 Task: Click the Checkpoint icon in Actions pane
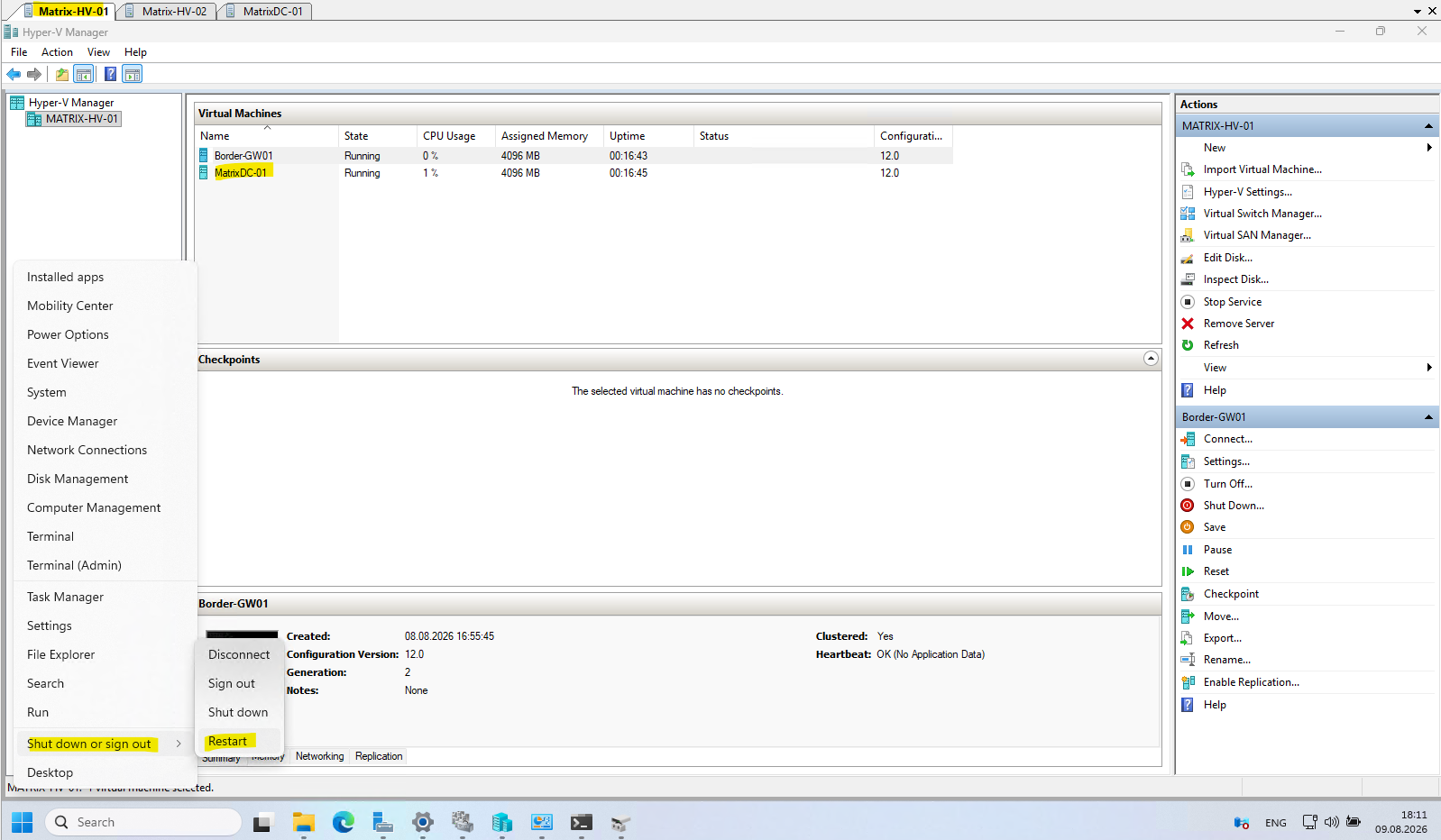[1188, 594]
